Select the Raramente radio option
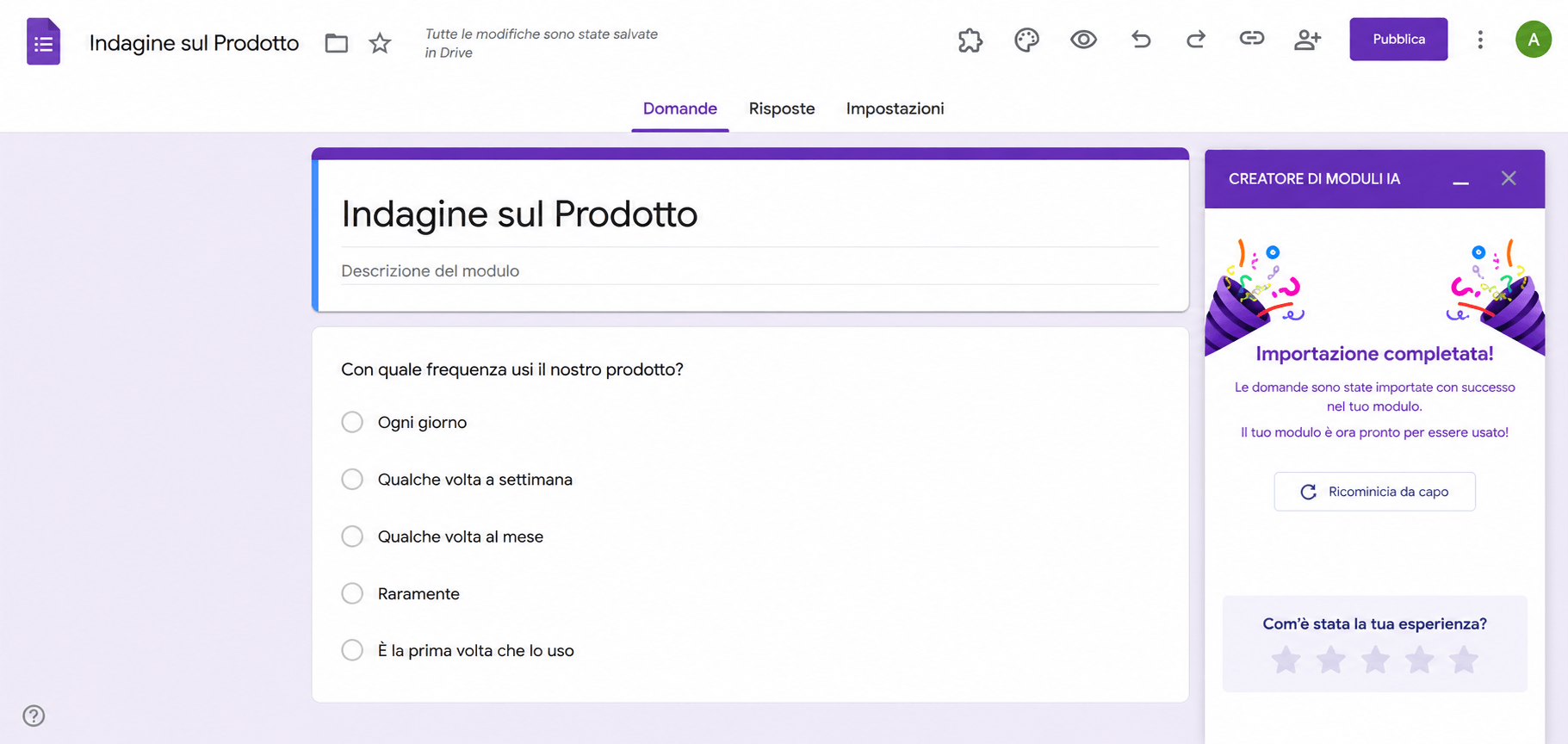This screenshot has height=744, width=1568. click(x=352, y=593)
